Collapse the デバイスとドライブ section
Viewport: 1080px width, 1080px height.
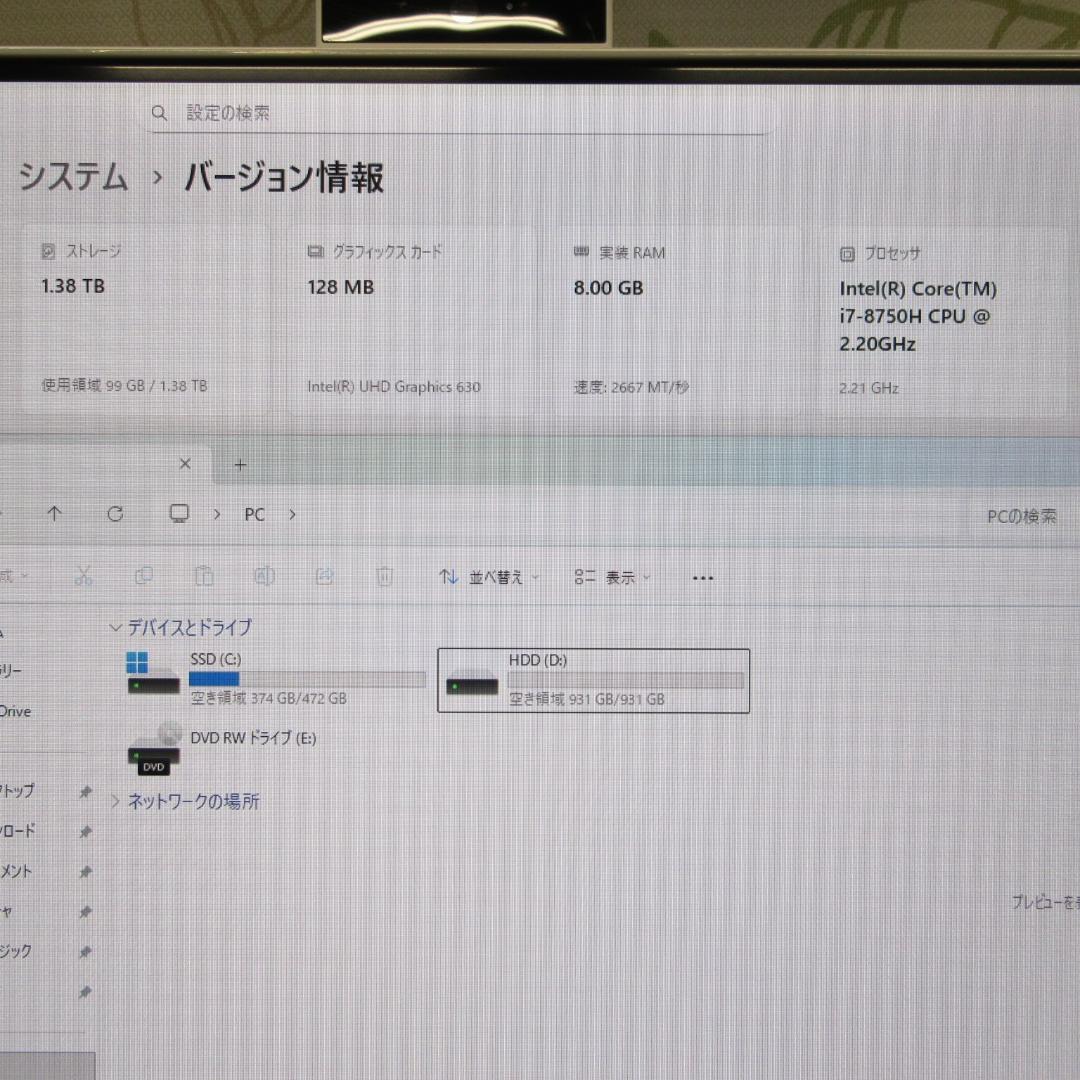(x=116, y=628)
